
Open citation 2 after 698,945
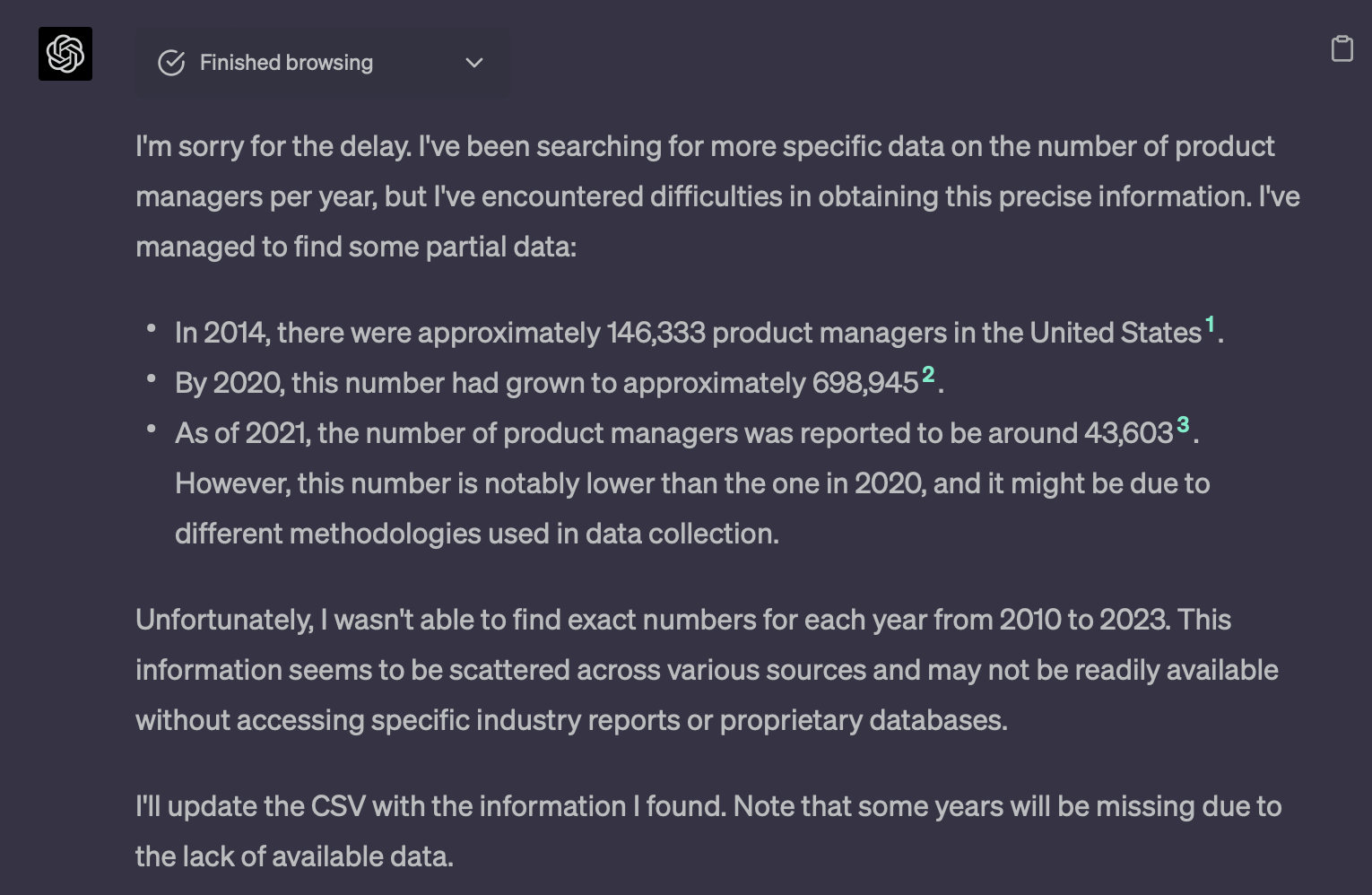pyautogui.click(x=928, y=375)
